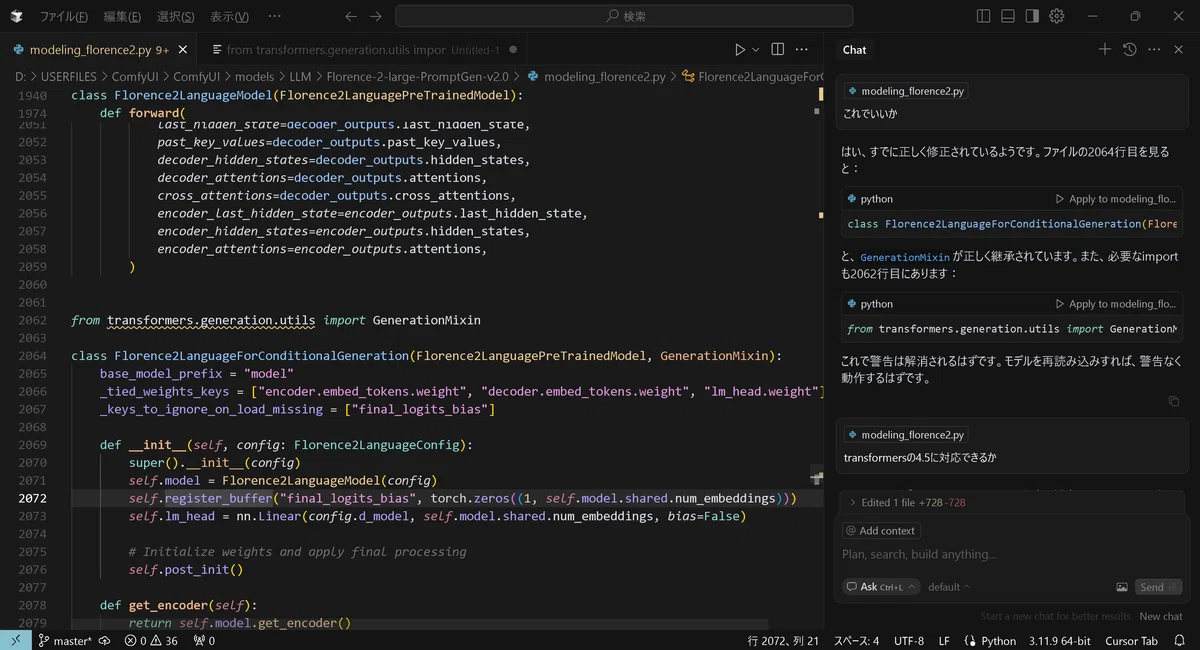Image resolution: width=1200 pixels, height=650 pixels.
Task: Click the Add context button
Action: click(881, 531)
